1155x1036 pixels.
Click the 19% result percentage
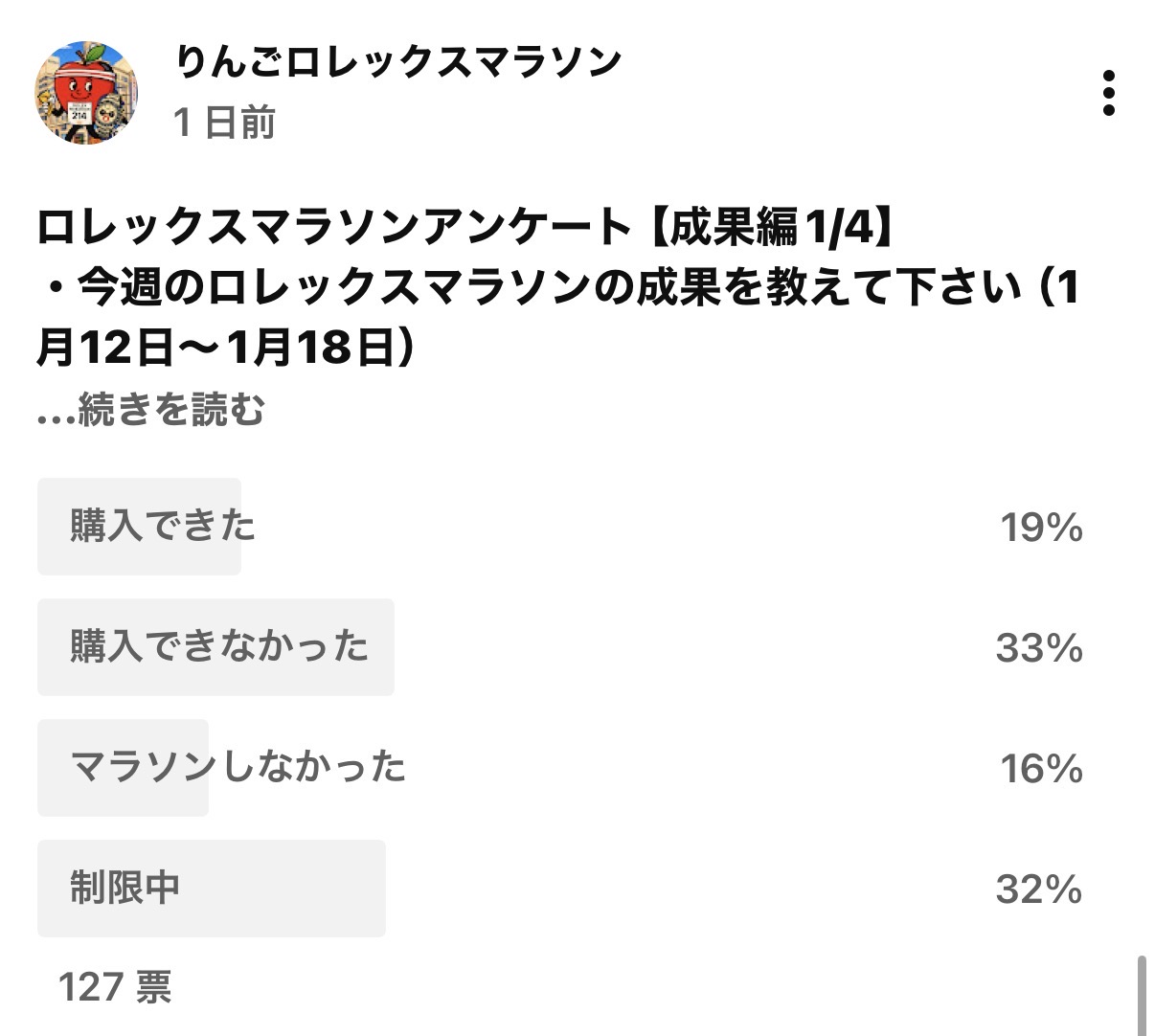pos(1041,528)
